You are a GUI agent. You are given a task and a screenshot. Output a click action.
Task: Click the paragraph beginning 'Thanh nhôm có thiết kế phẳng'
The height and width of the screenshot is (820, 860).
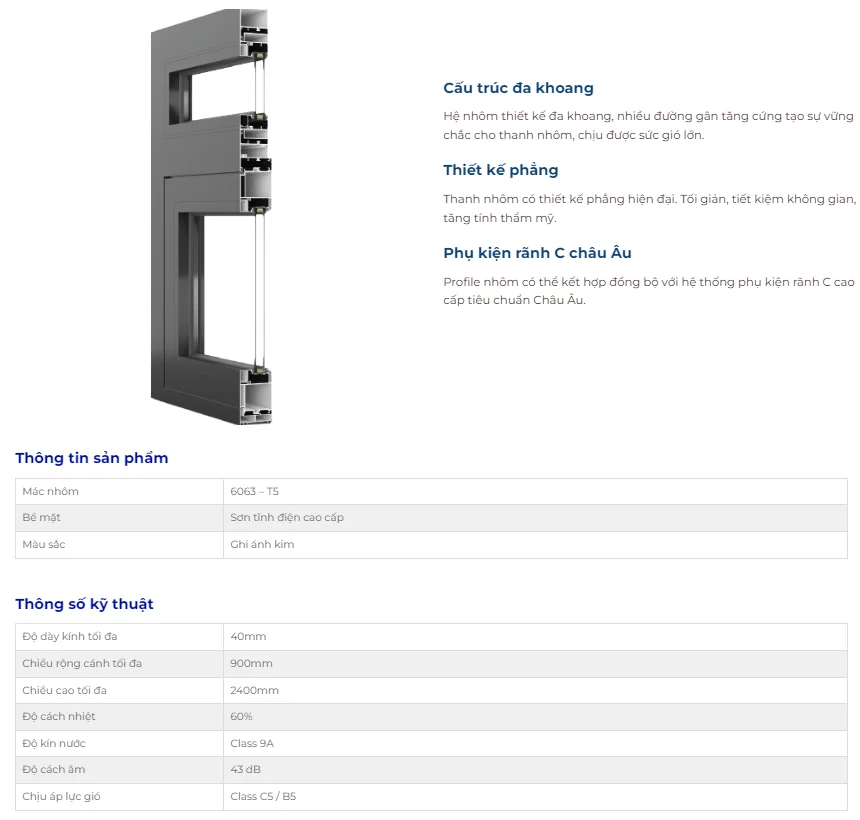point(649,208)
